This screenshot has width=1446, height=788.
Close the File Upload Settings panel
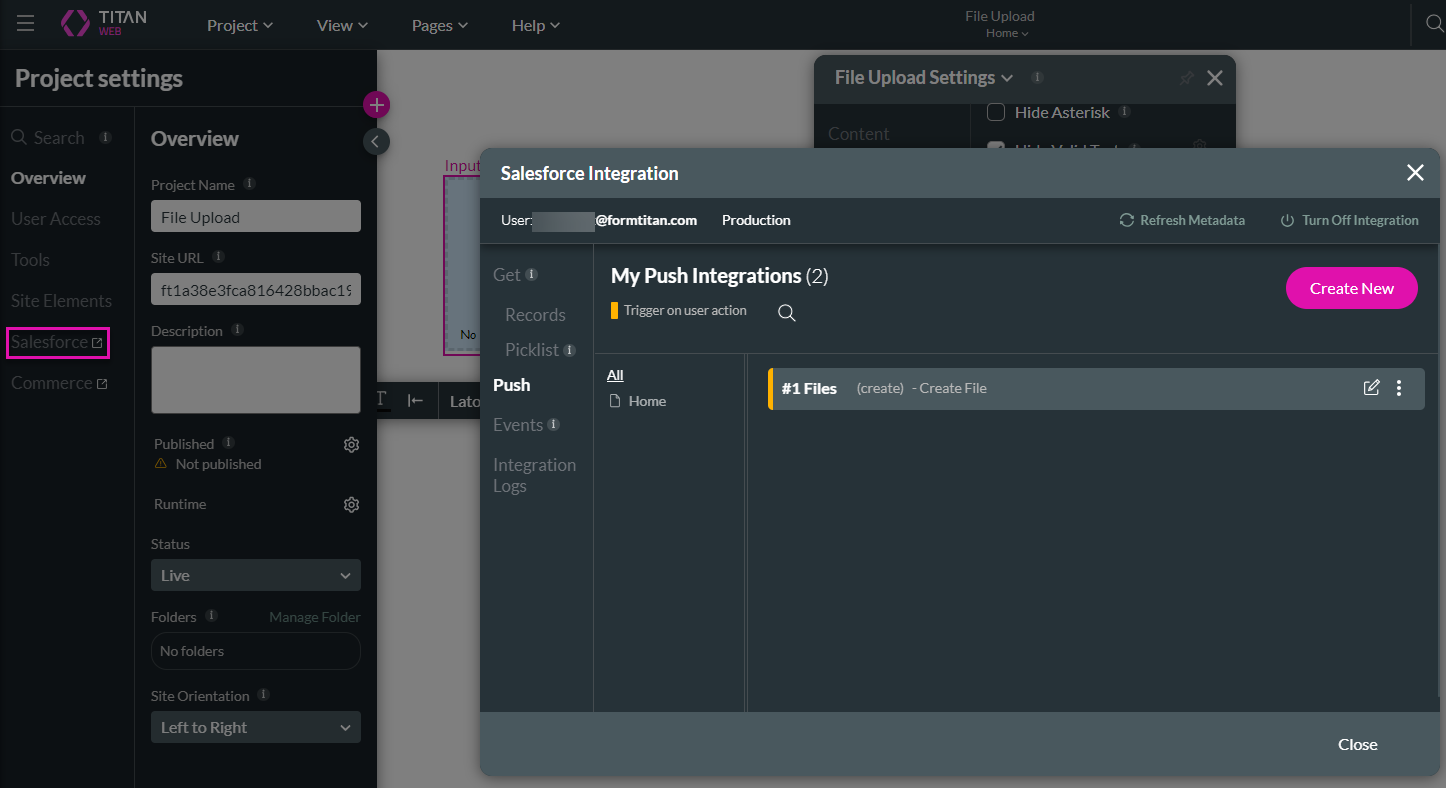click(1215, 78)
